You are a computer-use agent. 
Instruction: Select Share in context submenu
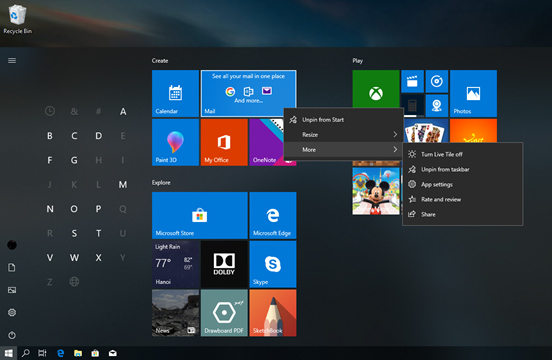pyautogui.click(x=463, y=214)
